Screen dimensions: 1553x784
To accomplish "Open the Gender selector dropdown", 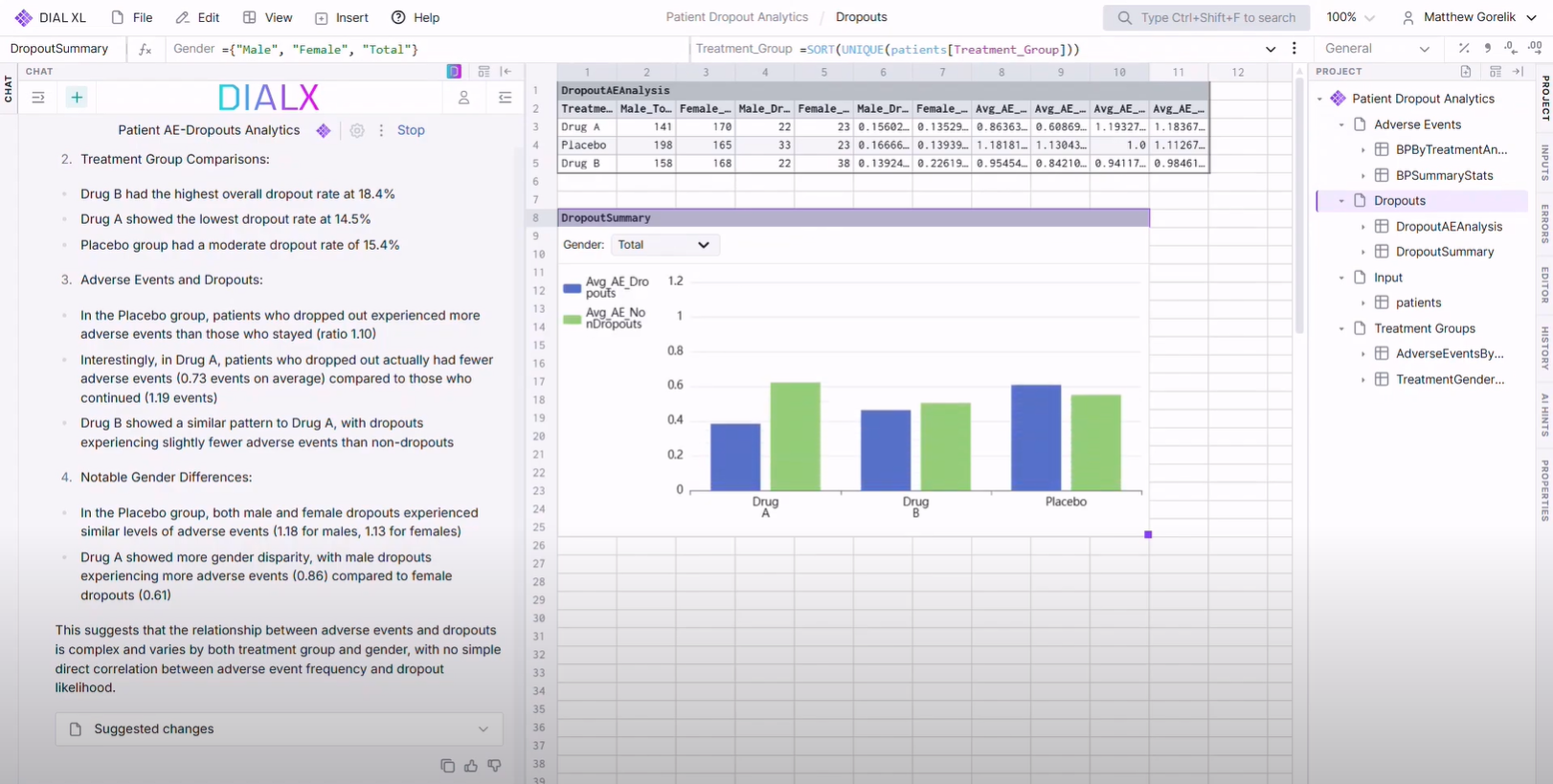I will click(x=664, y=245).
